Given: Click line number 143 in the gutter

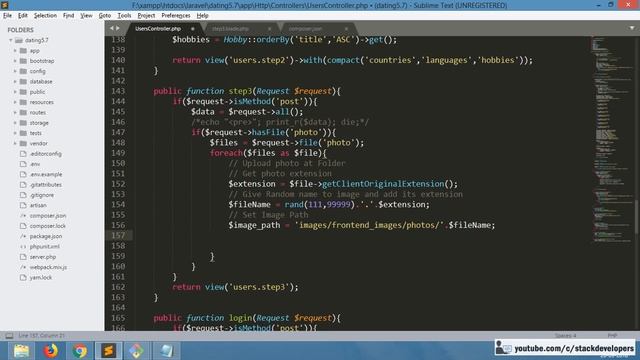Looking at the screenshot, I should [x=118, y=91].
